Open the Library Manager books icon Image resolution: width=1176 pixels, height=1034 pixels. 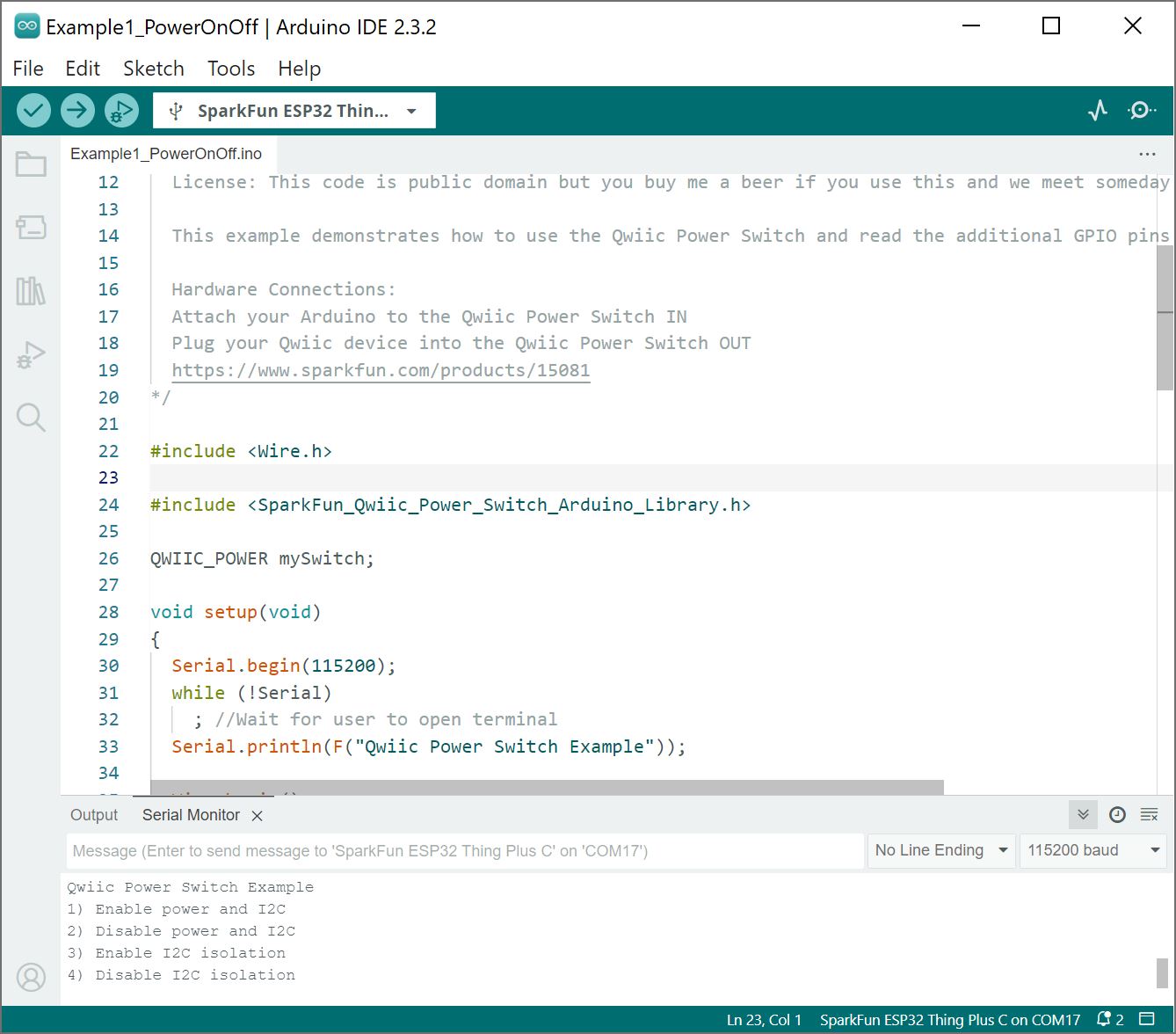tap(31, 291)
